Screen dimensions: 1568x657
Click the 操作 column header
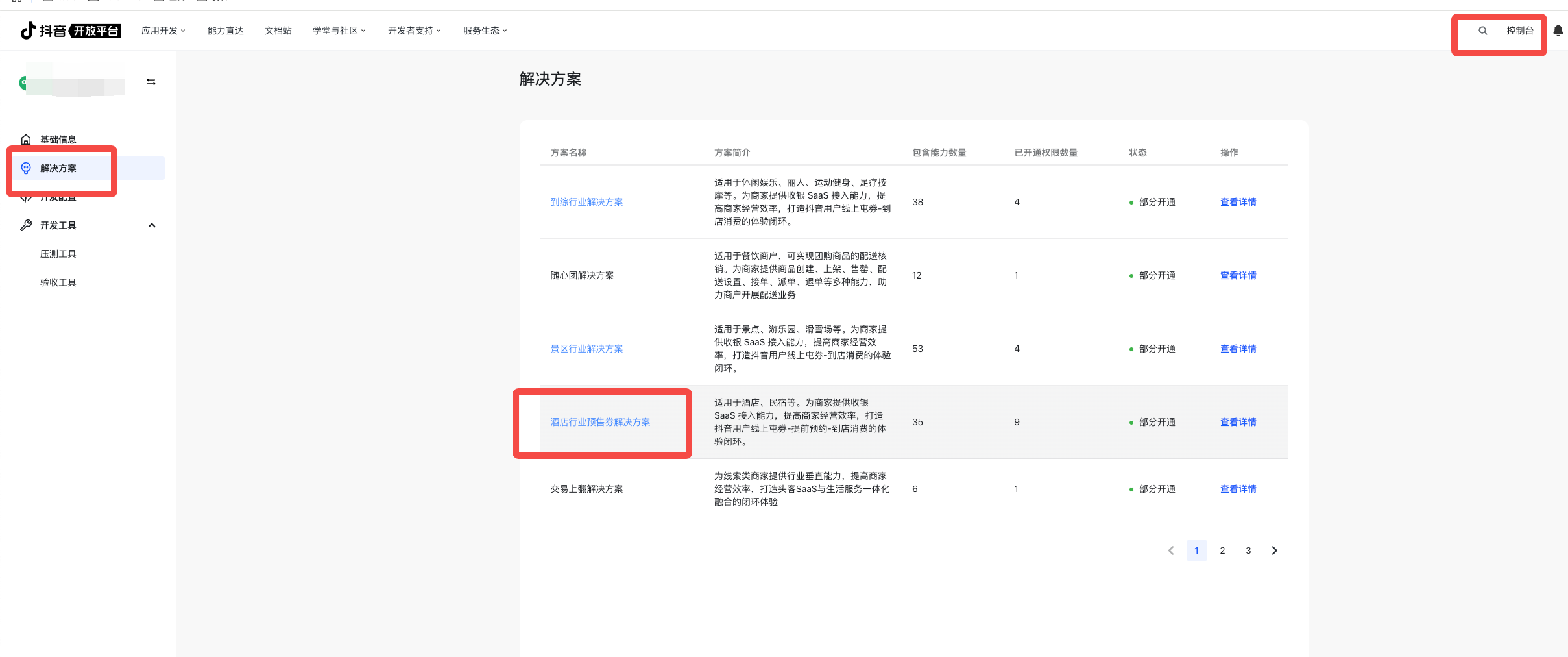click(x=1229, y=153)
